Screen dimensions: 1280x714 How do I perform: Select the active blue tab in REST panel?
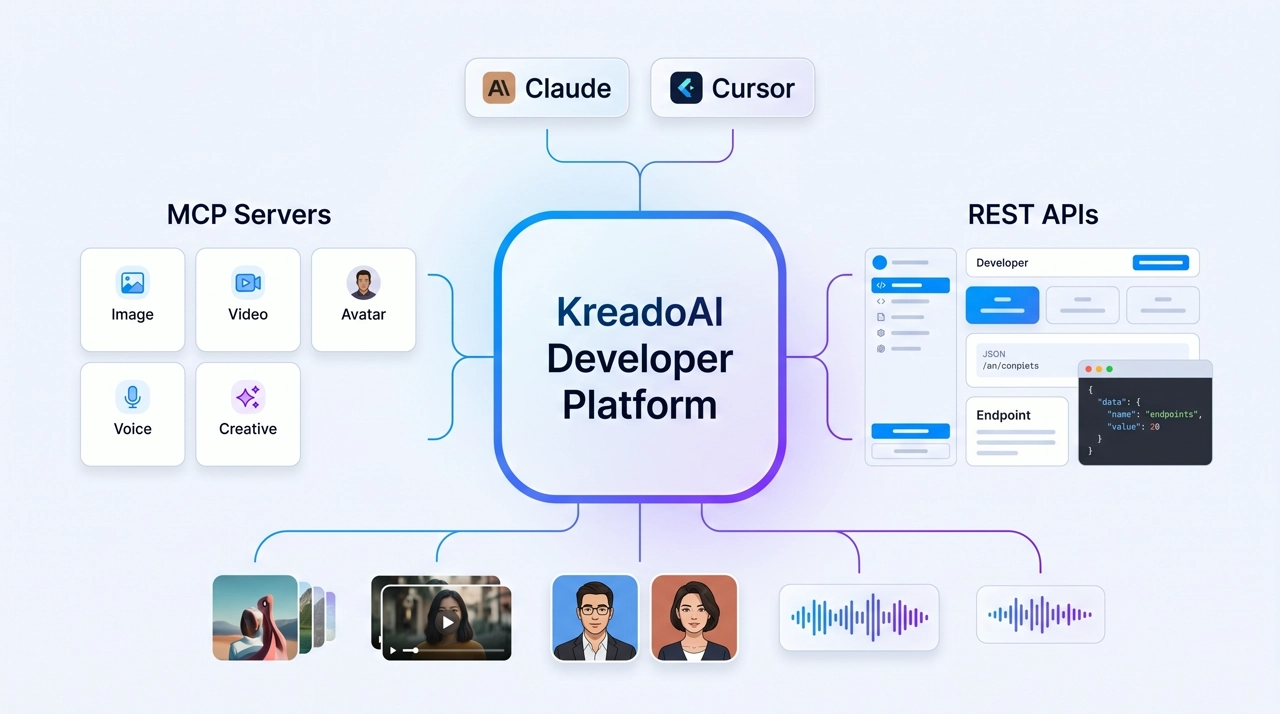(1002, 305)
